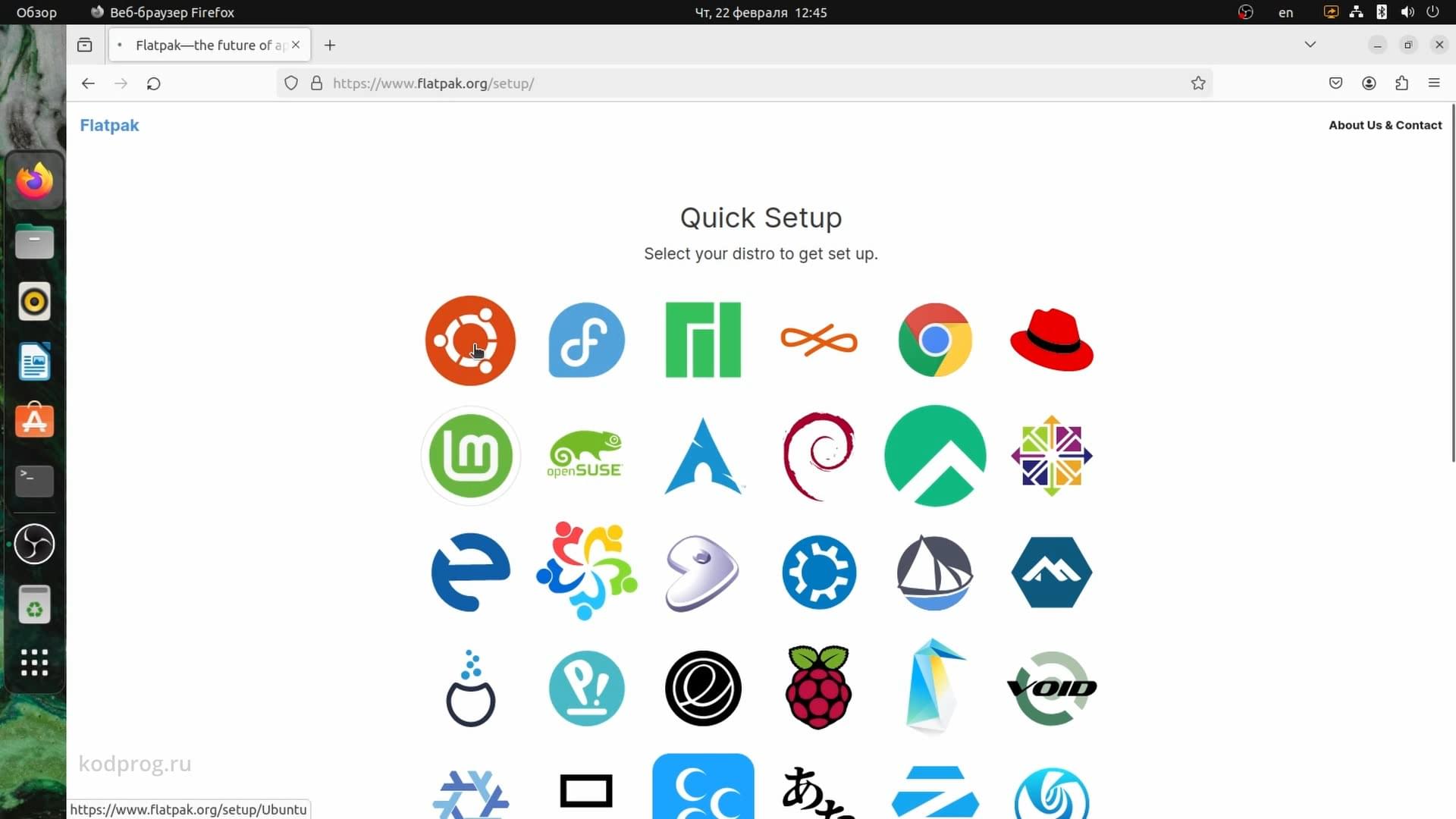This screenshot has height=819, width=1456.
Task: Open OBS Studio from the dock
Action: click(x=35, y=544)
